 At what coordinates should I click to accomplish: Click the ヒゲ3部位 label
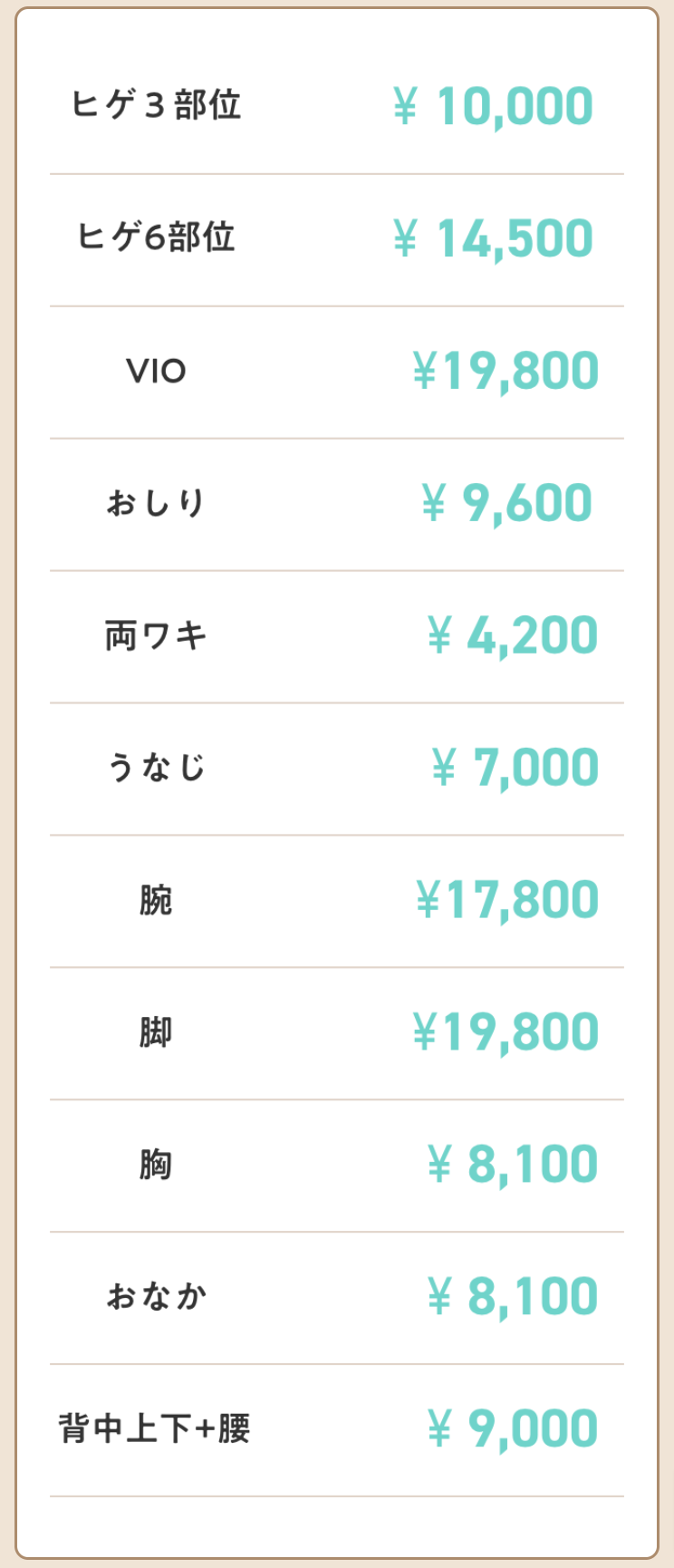[x=156, y=105]
